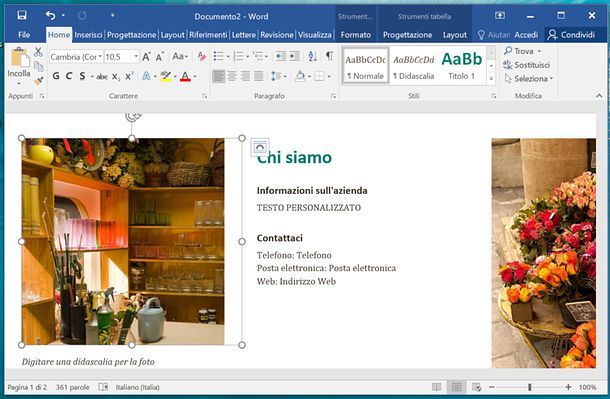
Task: Click Condividi share button
Action: click(x=572, y=35)
